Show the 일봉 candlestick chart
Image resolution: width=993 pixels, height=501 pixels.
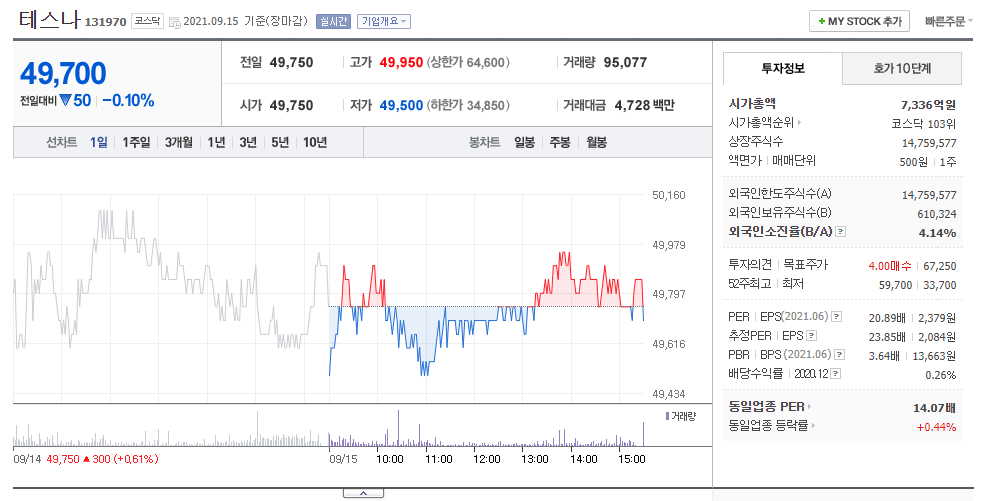click(x=524, y=143)
